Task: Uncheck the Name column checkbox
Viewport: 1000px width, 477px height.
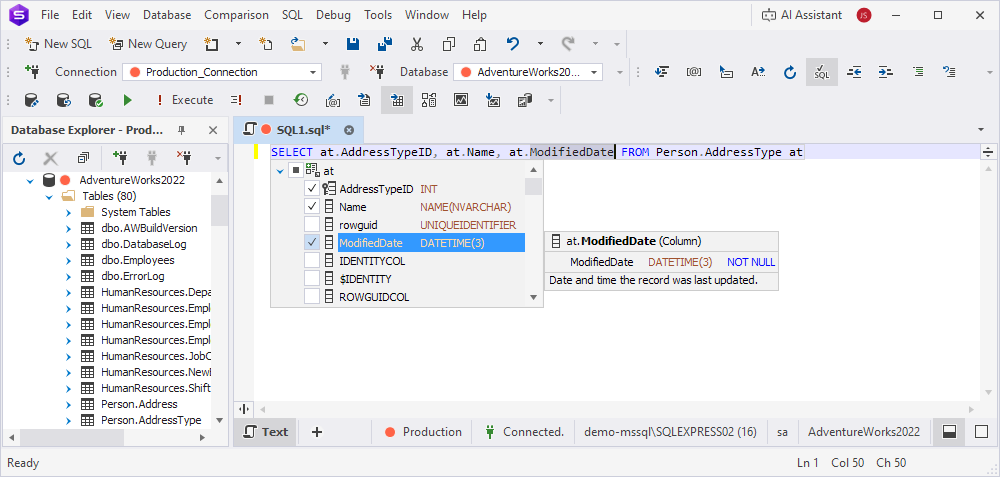Action: pyautogui.click(x=312, y=207)
